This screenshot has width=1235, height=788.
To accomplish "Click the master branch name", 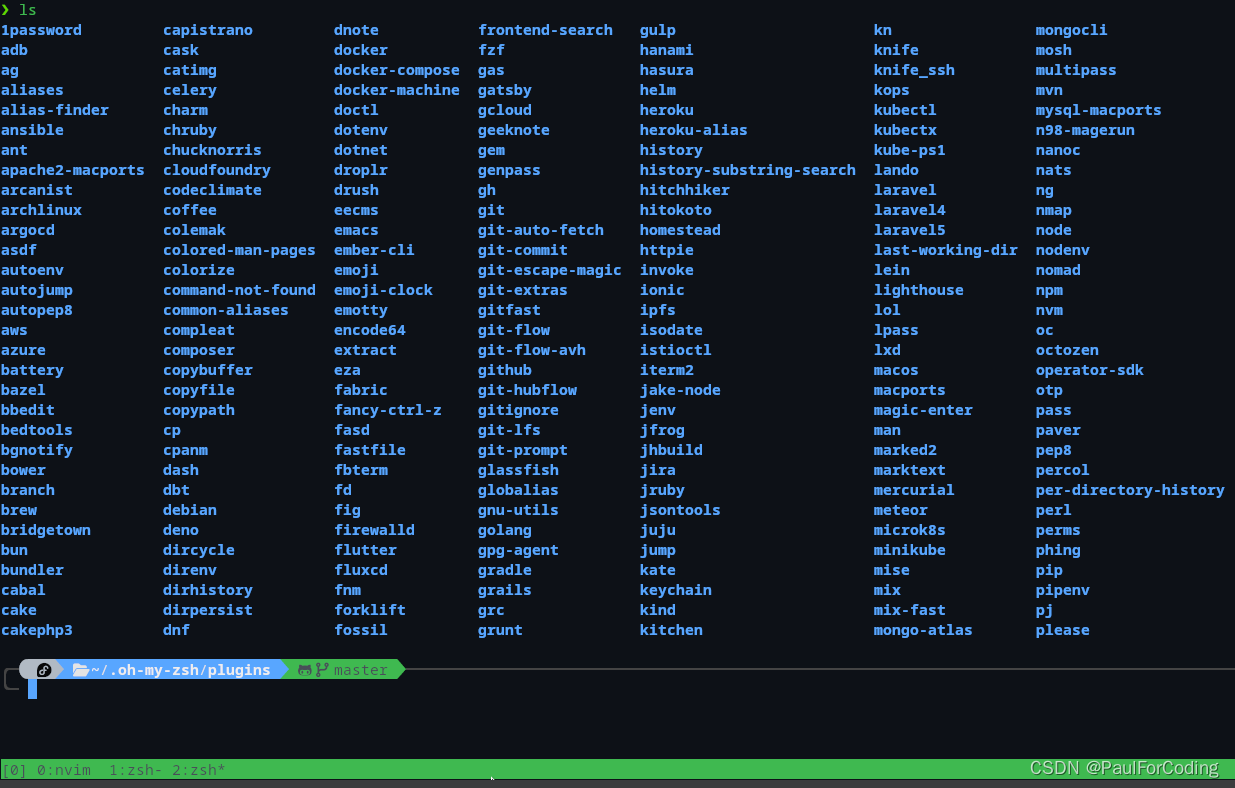I will click(360, 670).
